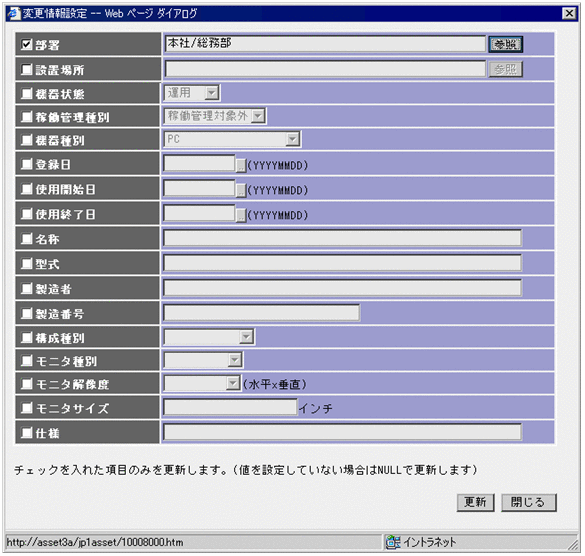
Task: Open the モニタ解像度 dropdown
Action: click(202, 383)
